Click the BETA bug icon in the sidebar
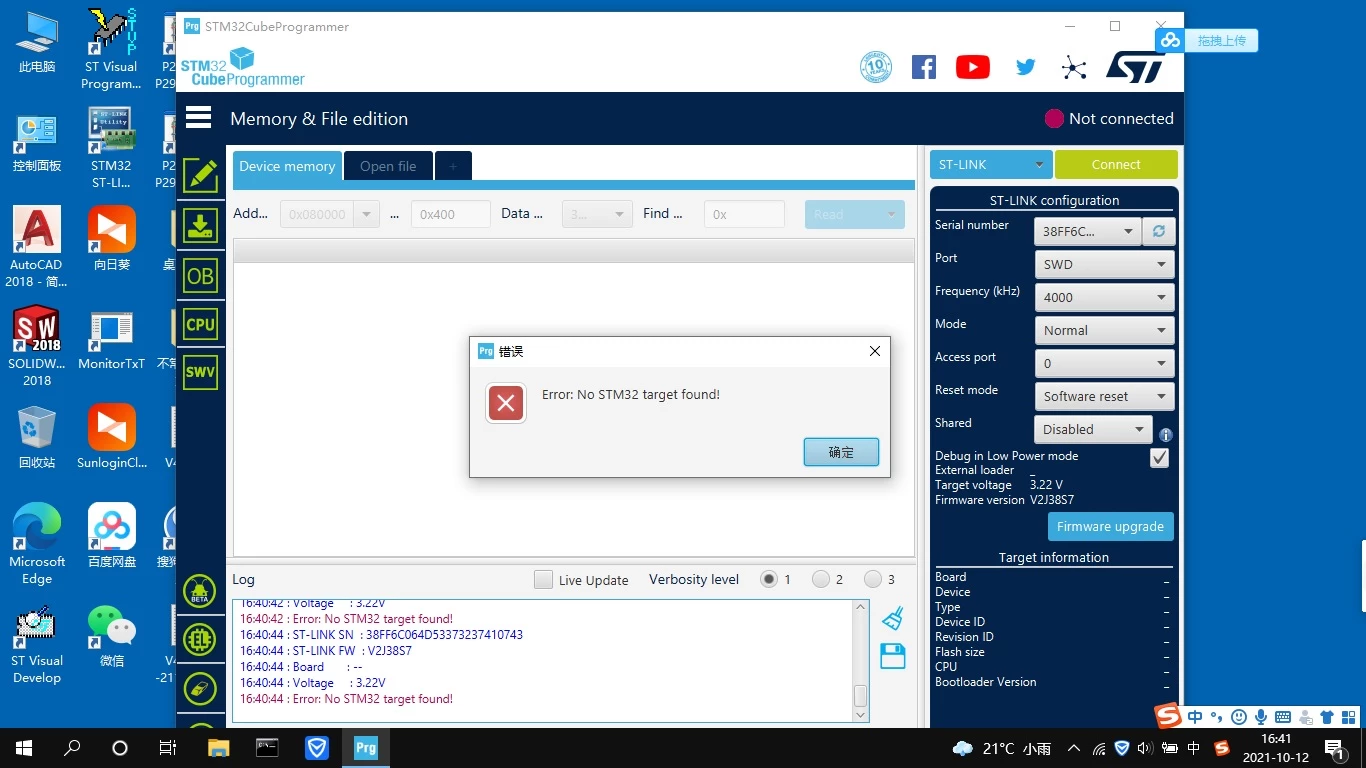 point(200,591)
